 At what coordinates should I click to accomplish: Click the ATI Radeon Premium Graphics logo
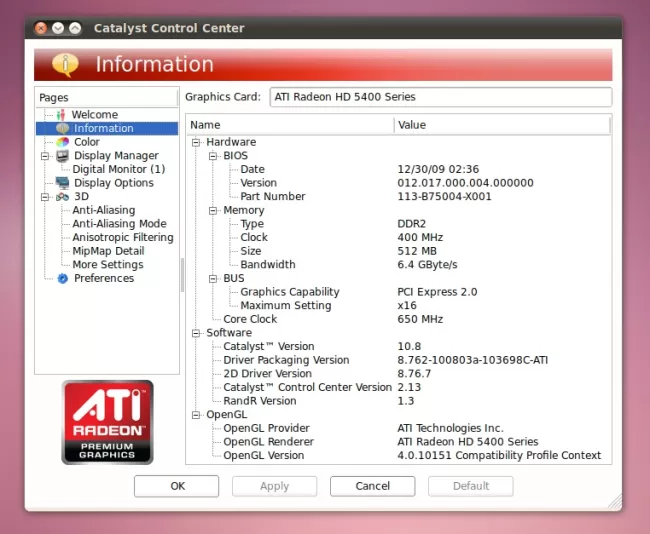coord(107,422)
